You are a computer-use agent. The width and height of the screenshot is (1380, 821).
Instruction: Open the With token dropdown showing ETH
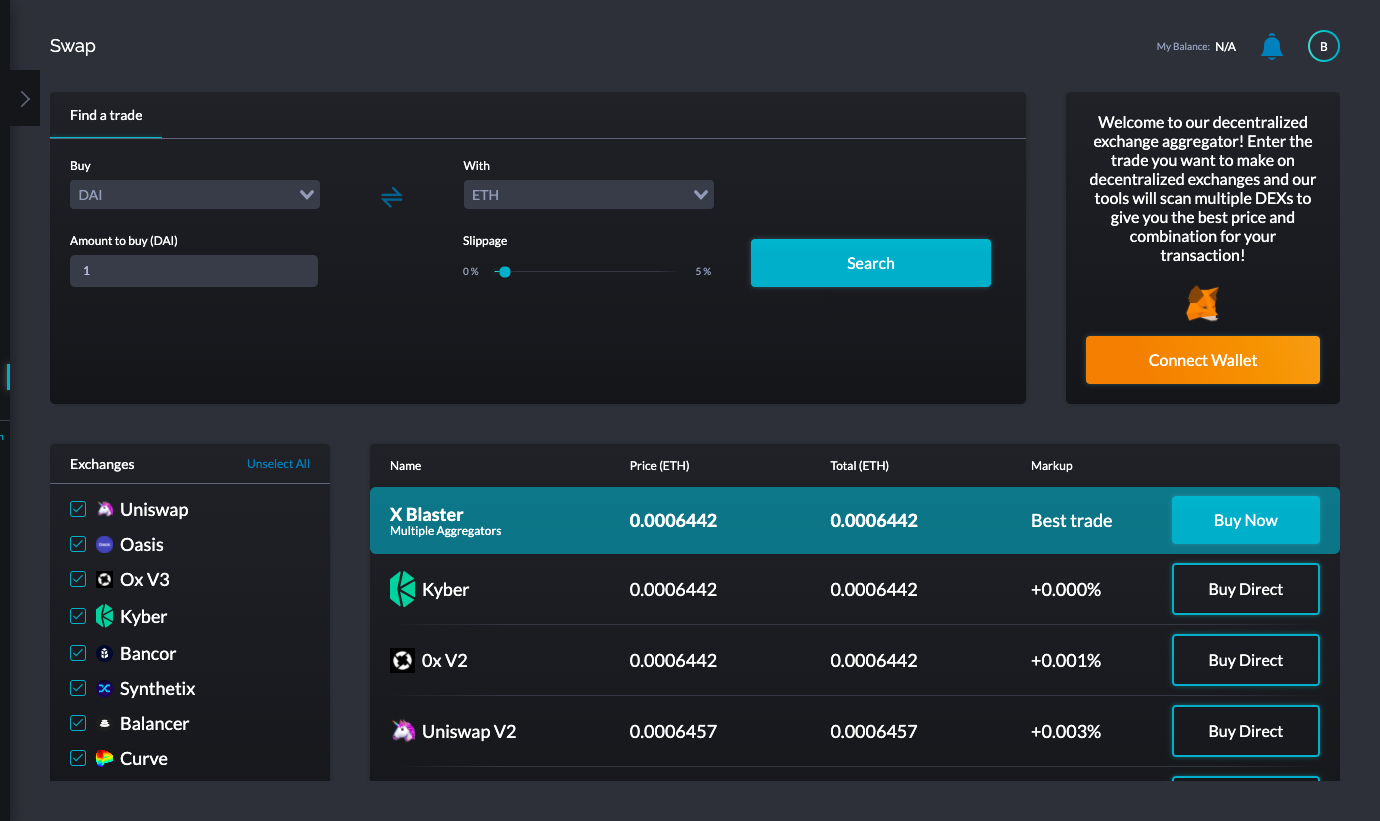tap(588, 195)
